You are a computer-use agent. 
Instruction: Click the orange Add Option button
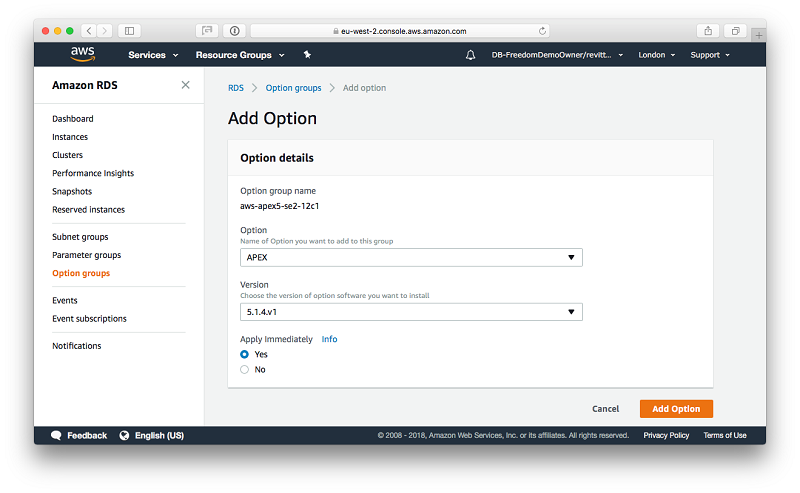click(676, 409)
